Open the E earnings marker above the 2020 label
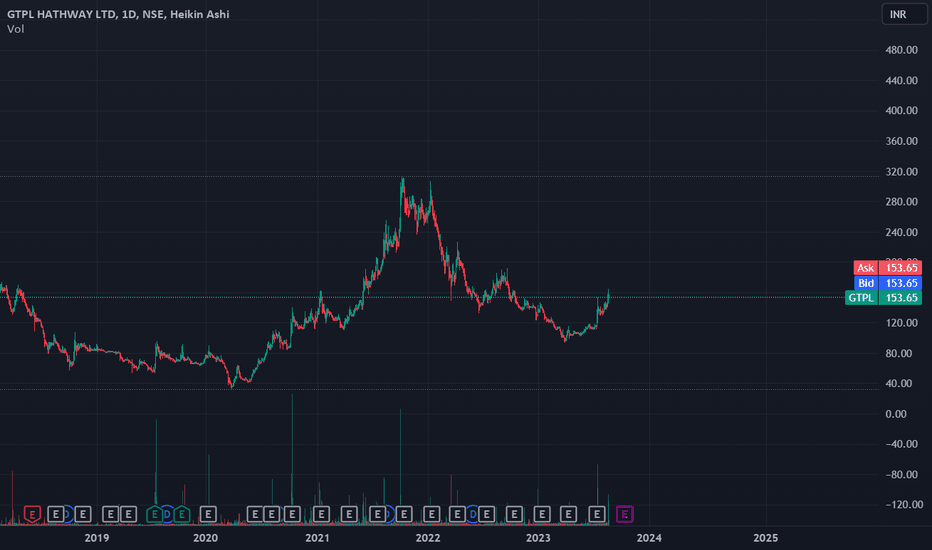This screenshot has height=550, width=932. [x=207, y=514]
